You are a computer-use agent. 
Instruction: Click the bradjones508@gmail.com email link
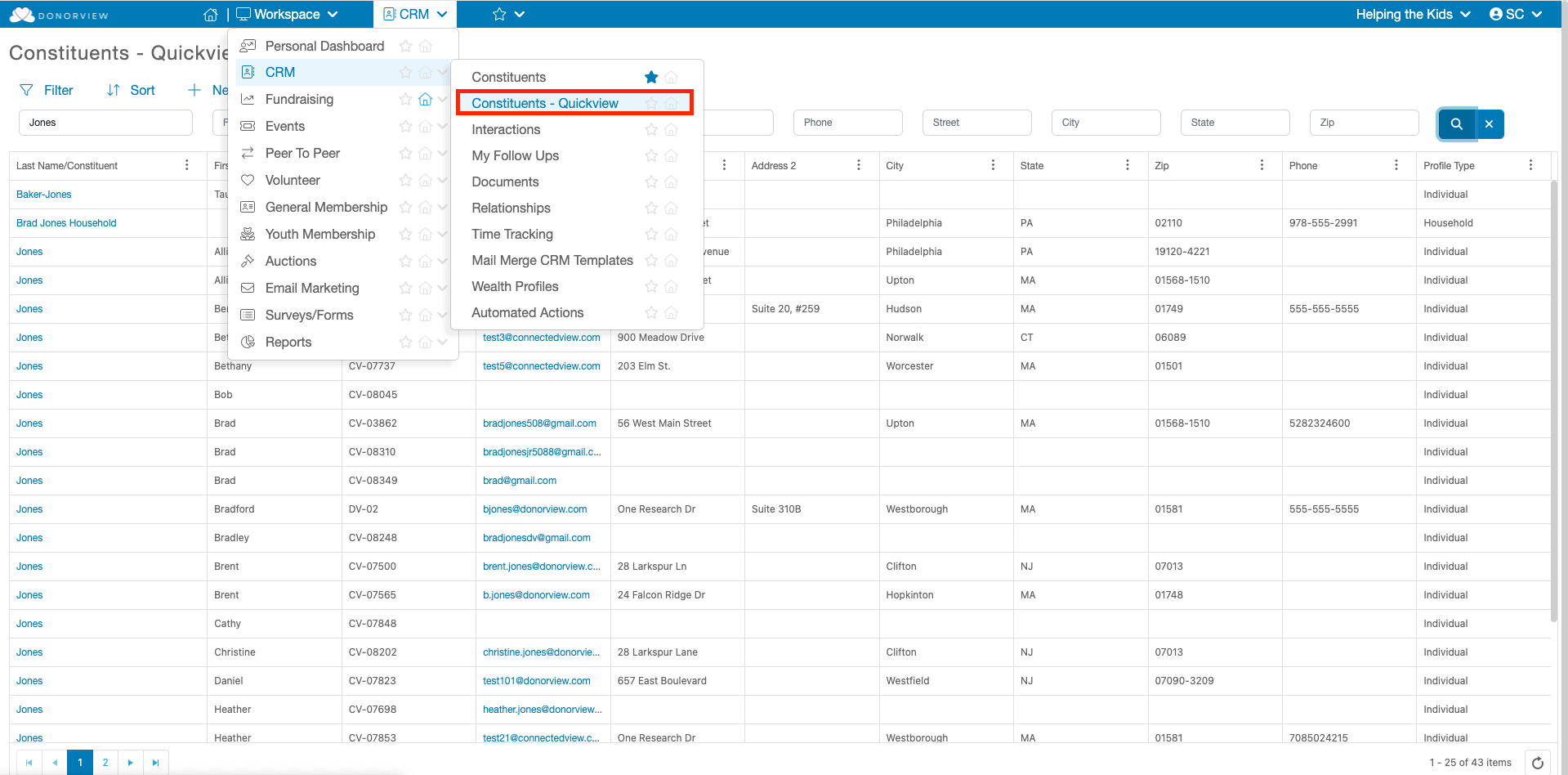click(539, 423)
